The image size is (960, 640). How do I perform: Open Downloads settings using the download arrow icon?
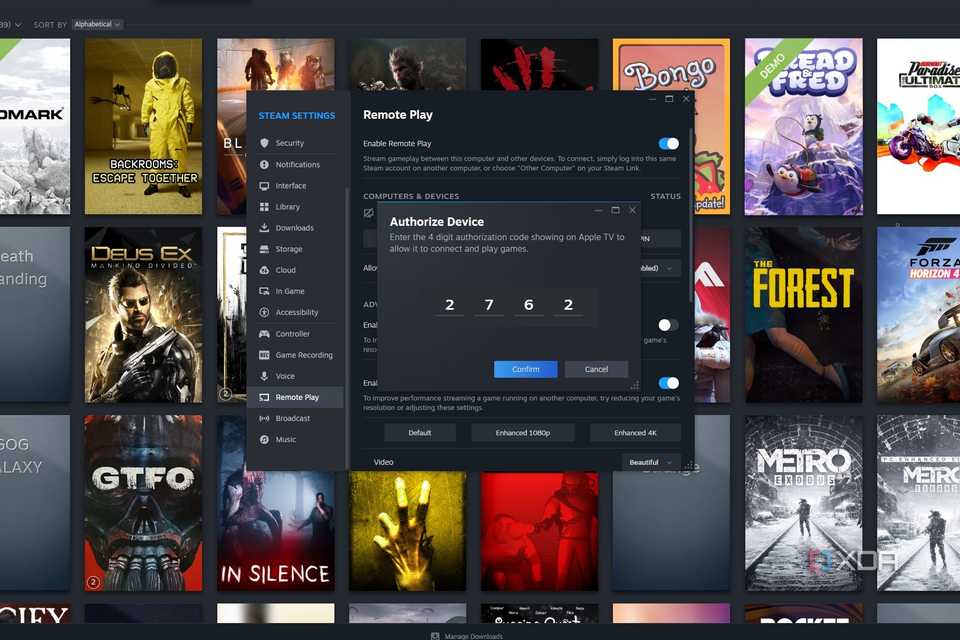[x=267, y=227]
